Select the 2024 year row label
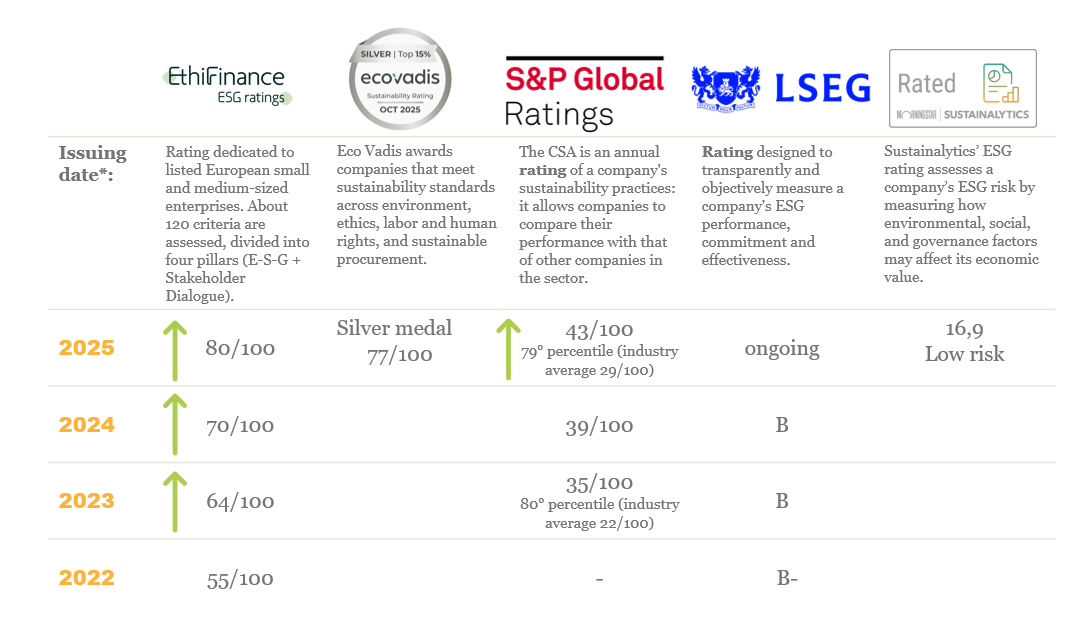The width and height of the screenshot is (1091, 630). tap(87, 425)
